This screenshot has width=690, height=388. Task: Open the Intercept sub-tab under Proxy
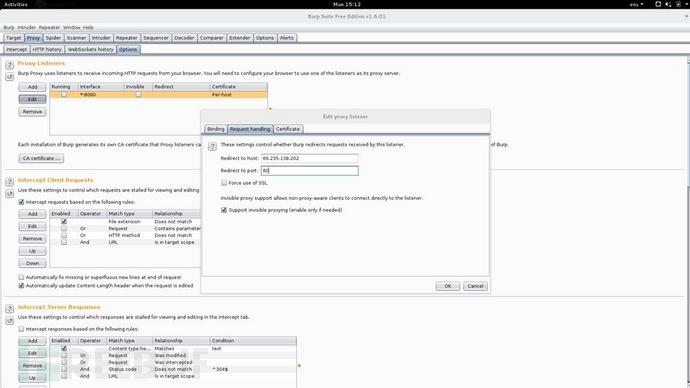point(17,50)
